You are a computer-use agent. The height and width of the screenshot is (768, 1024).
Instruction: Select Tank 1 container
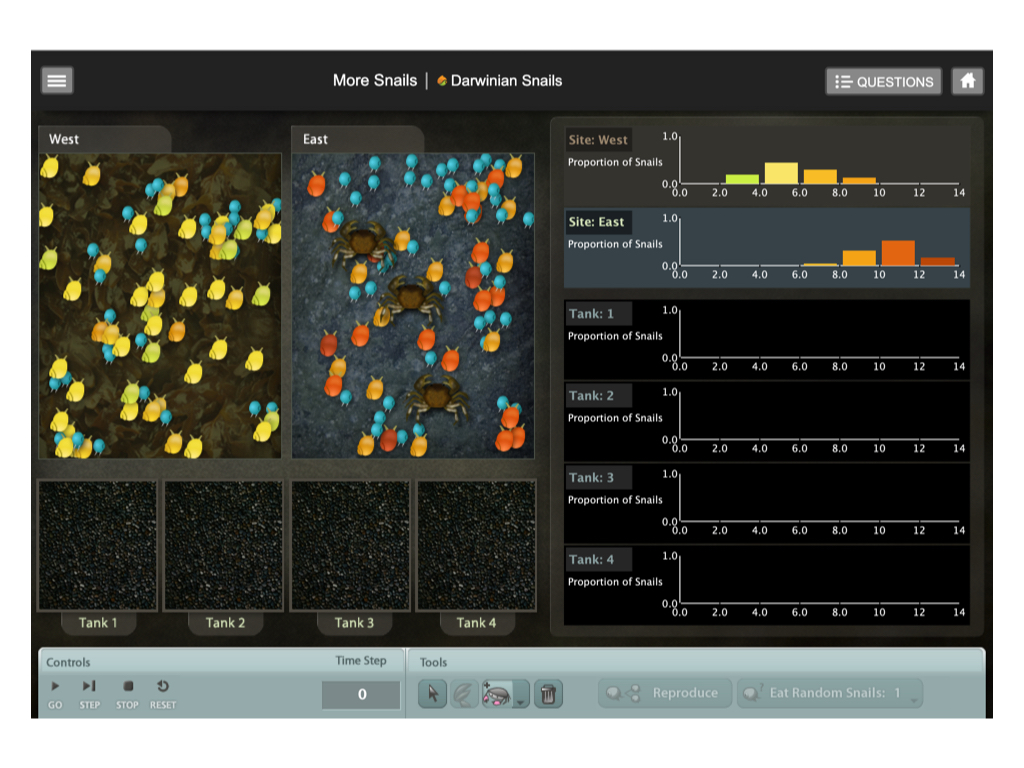coord(98,545)
